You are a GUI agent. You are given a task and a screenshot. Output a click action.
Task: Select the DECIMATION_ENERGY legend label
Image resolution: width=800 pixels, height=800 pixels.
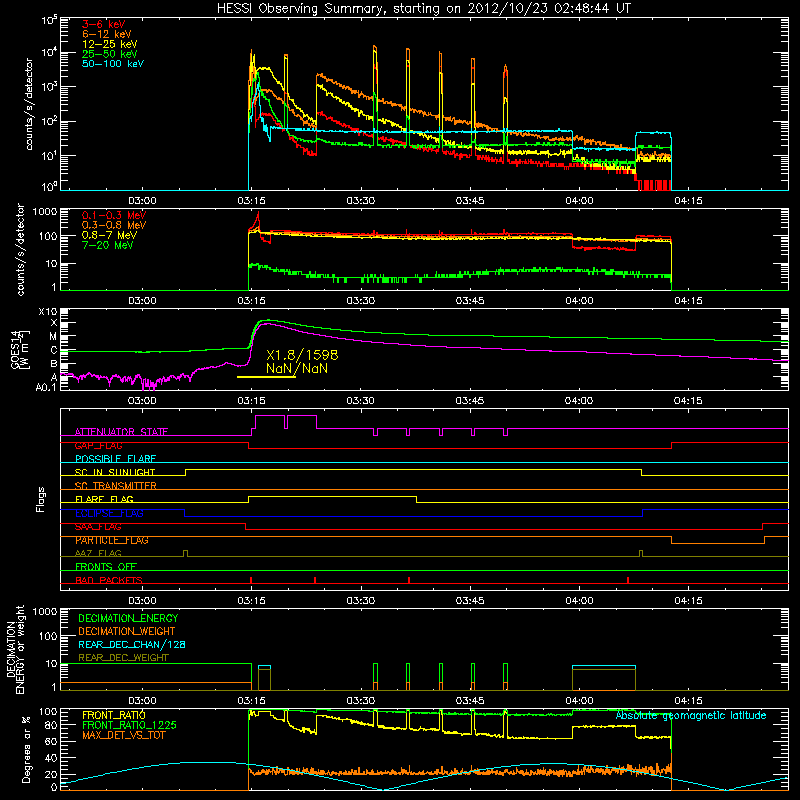(128, 618)
